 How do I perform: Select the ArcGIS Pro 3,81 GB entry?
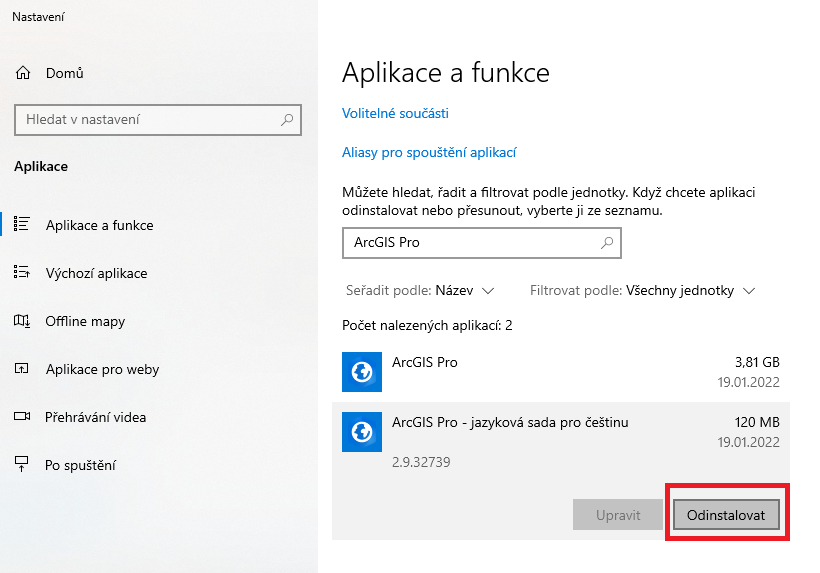560,371
